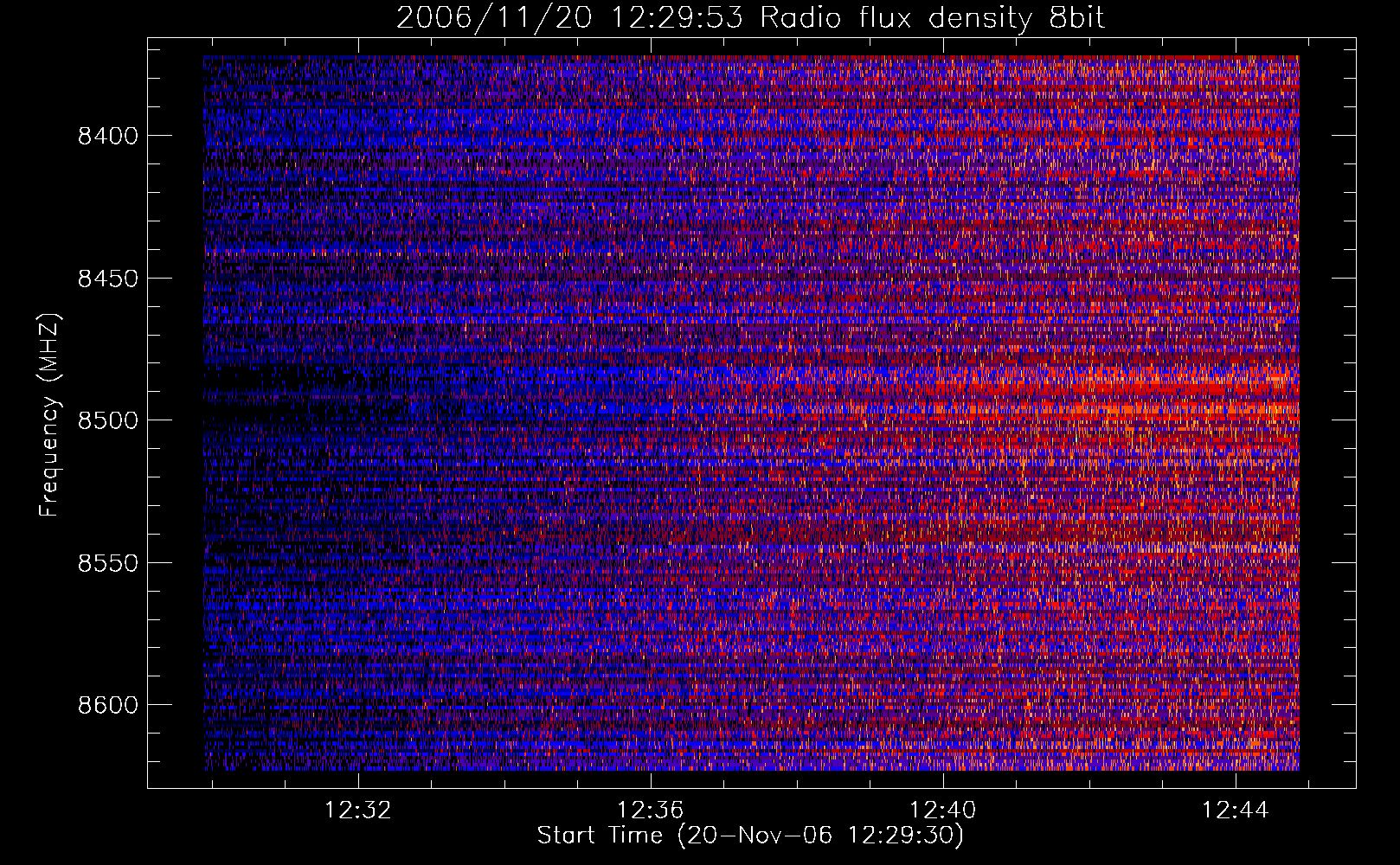Click the "Frequency (MHZ)" axis label
Viewport: 1400px width, 865px height.
[x=50, y=415]
